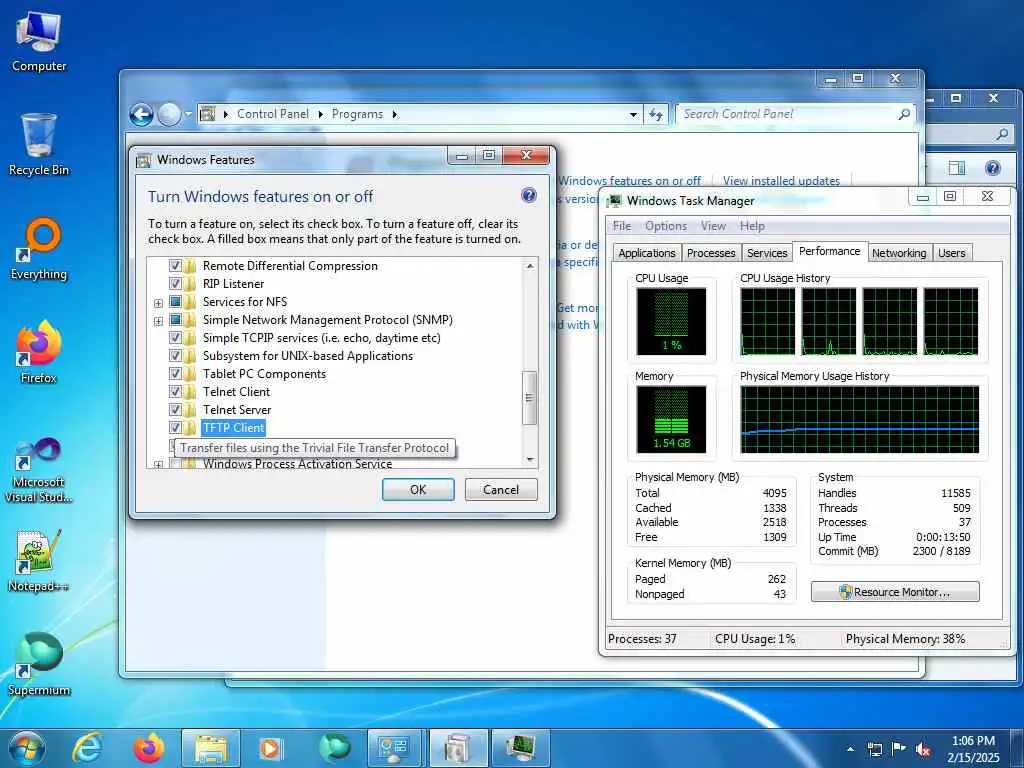Image resolution: width=1024 pixels, height=768 pixels.
Task: Uncheck Simple TCPIP services
Action: [175, 338]
